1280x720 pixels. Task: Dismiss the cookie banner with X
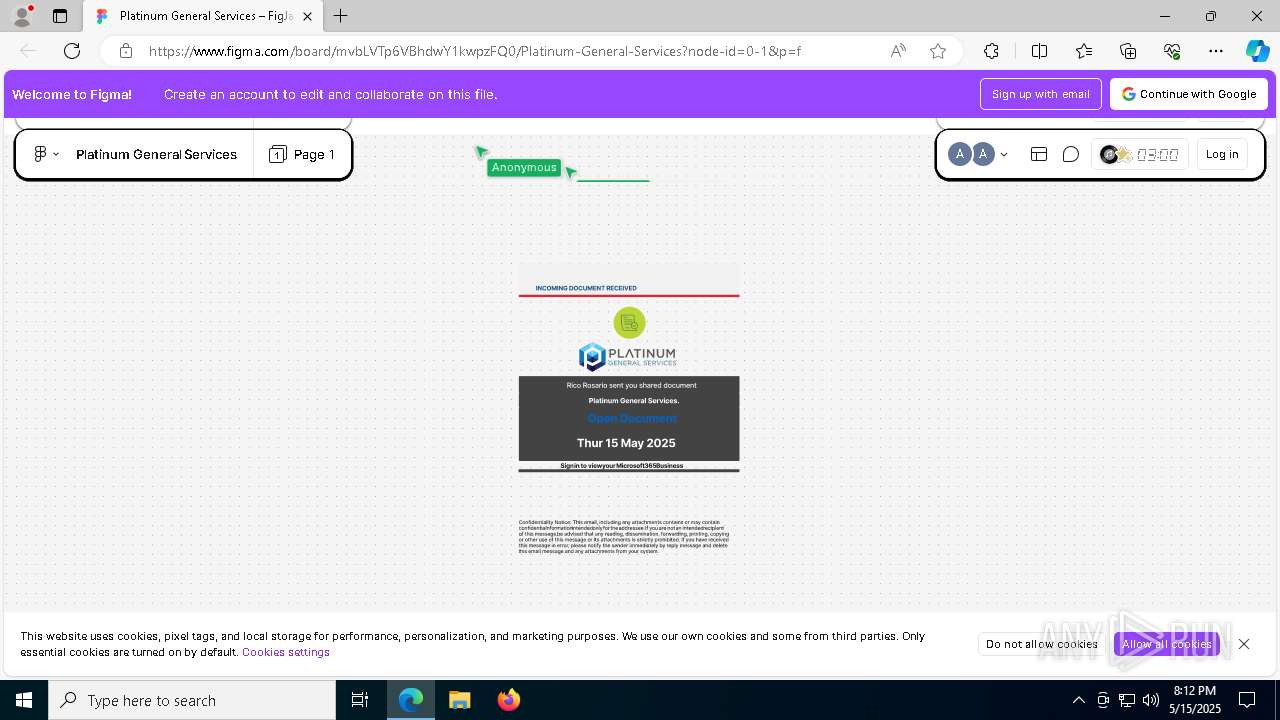[1244, 644]
